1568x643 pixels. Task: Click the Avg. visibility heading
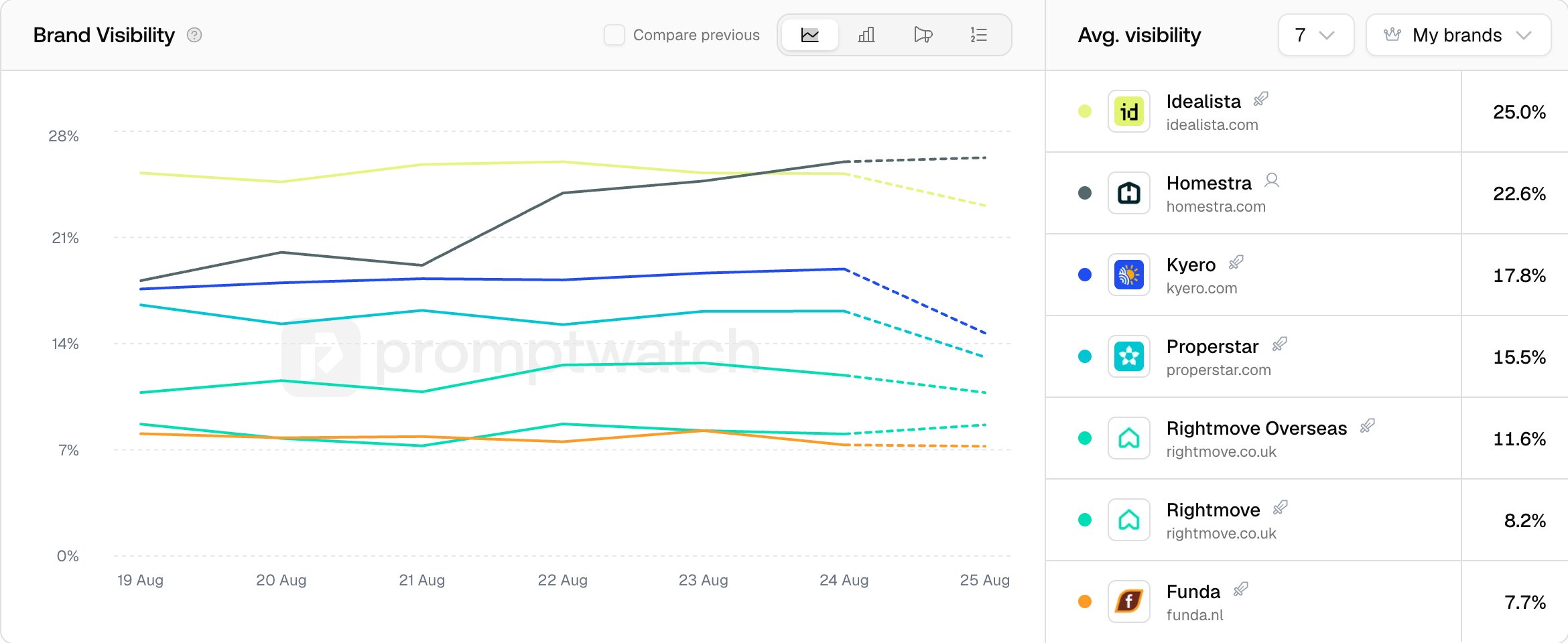point(1139,35)
